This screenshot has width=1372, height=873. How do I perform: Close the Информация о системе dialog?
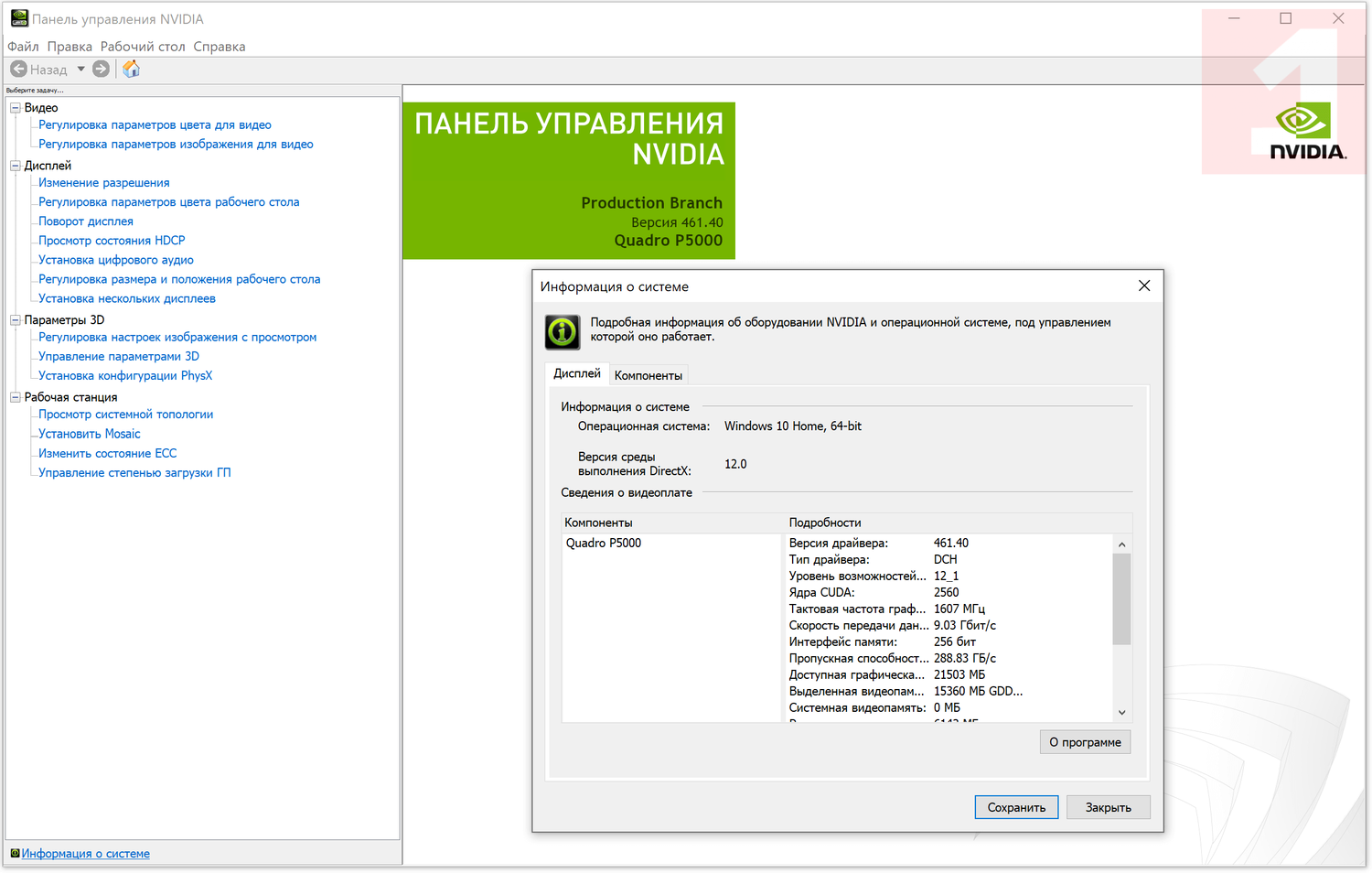[1144, 286]
